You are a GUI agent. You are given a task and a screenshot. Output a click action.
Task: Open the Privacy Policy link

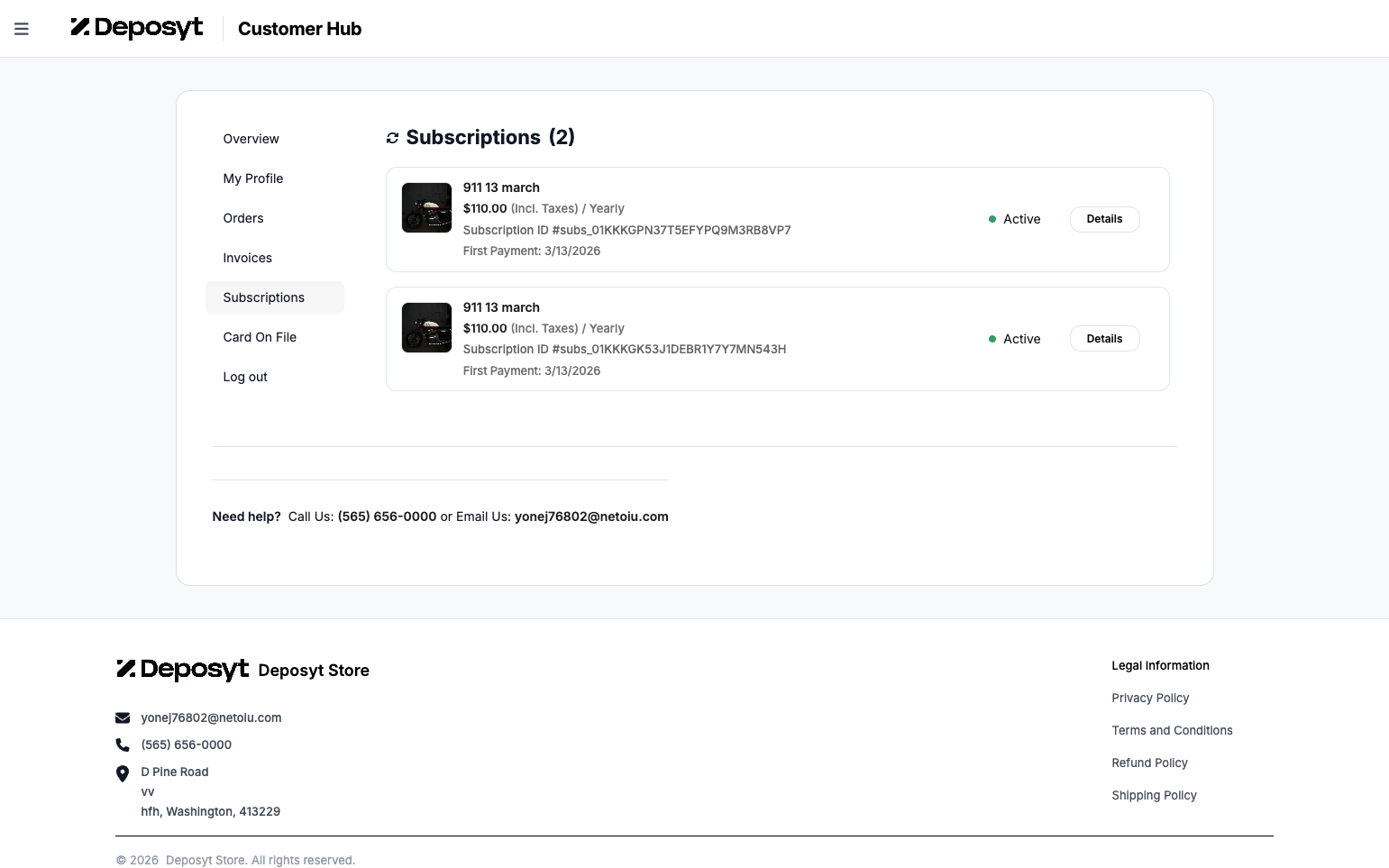tap(1150, 698)
